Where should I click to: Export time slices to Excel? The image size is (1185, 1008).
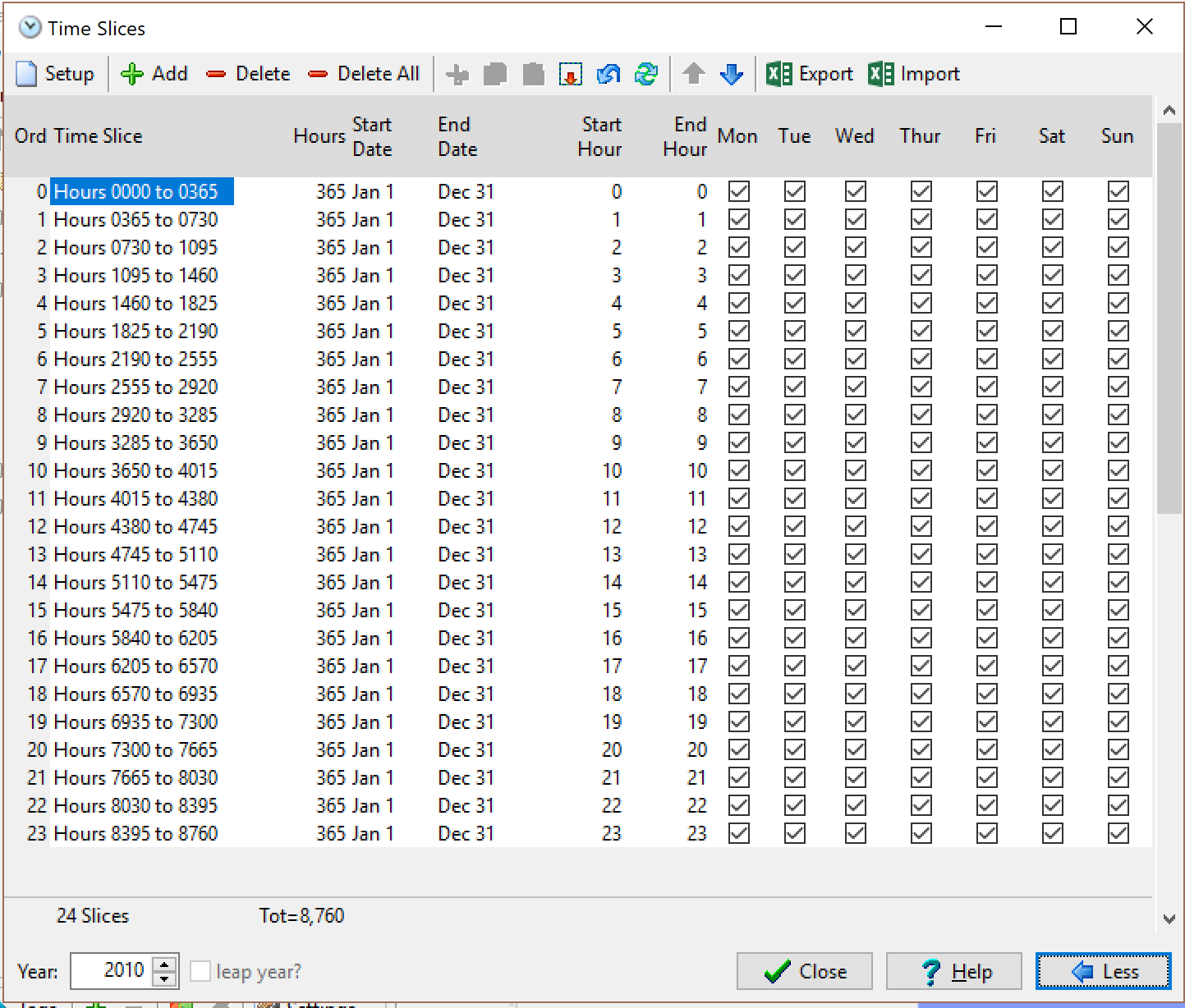[x=810, y=74]
